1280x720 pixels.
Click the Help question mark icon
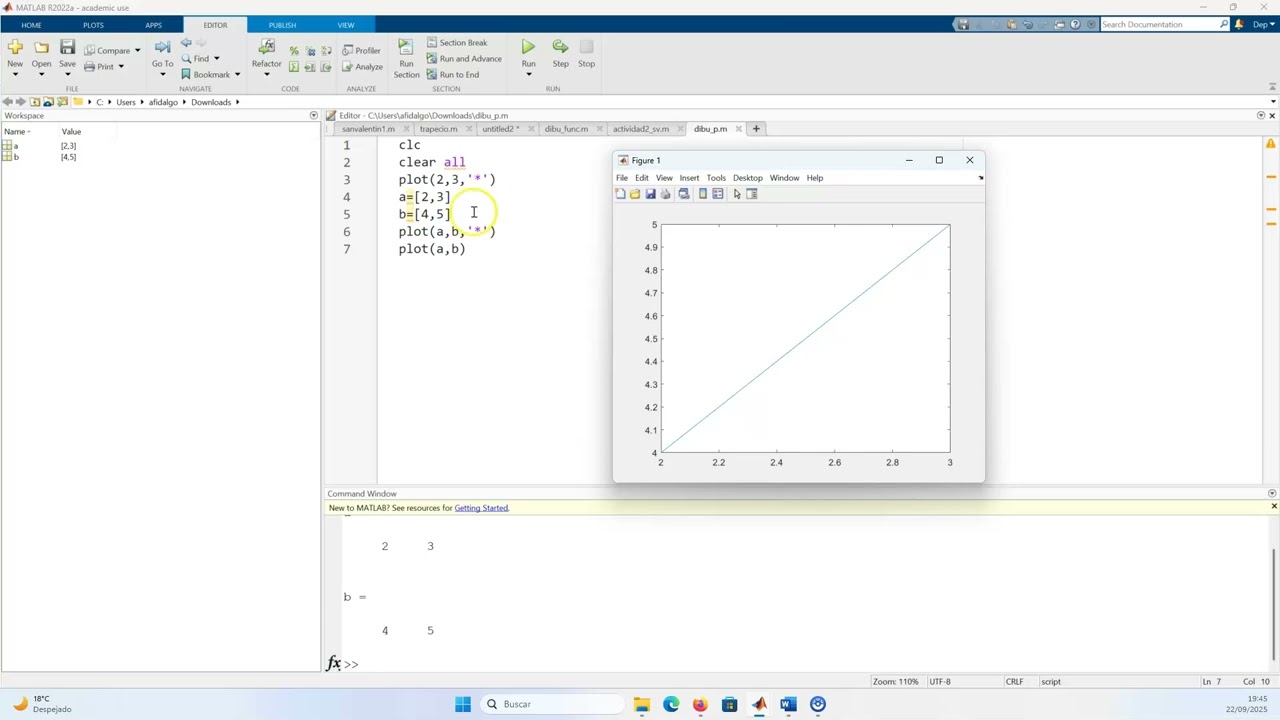coord(1075,24)
